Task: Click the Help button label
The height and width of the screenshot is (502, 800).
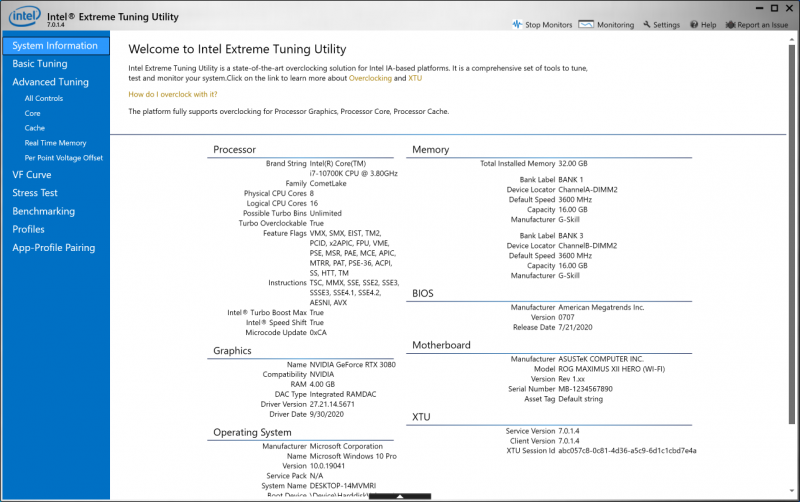Action: pos(708,24)
